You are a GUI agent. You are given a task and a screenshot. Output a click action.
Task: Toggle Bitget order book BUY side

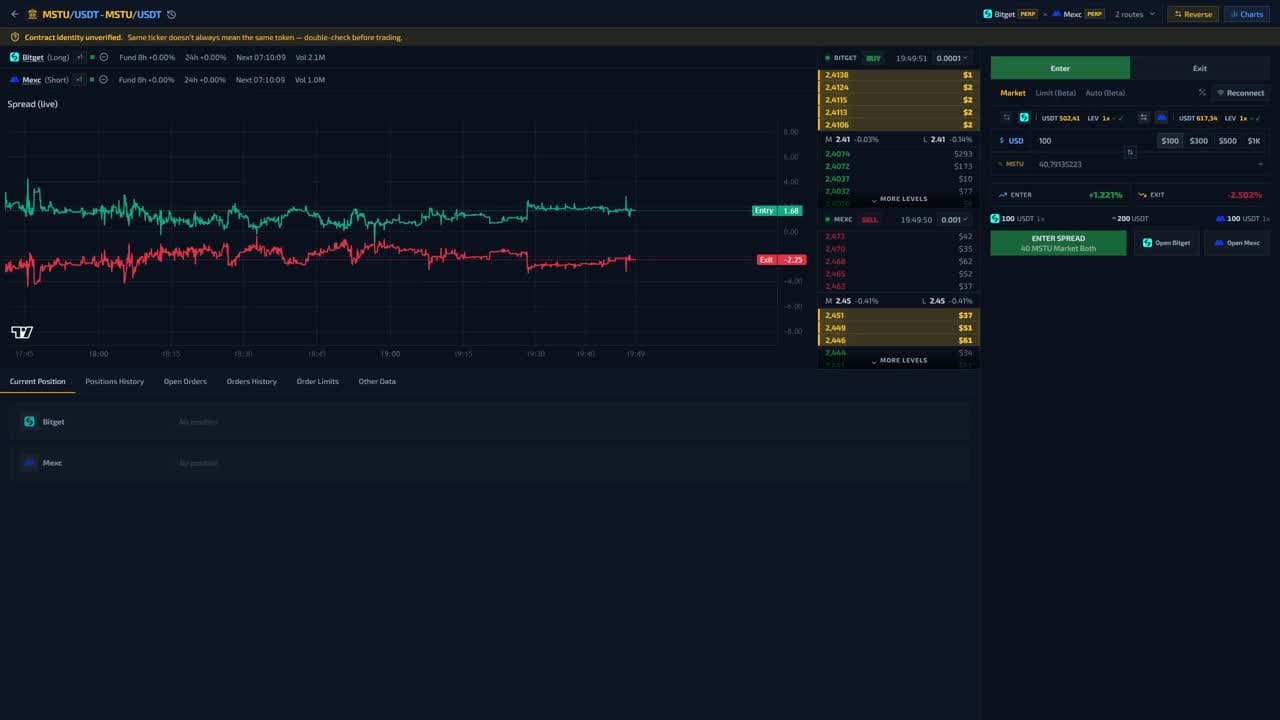click(873, 58)
